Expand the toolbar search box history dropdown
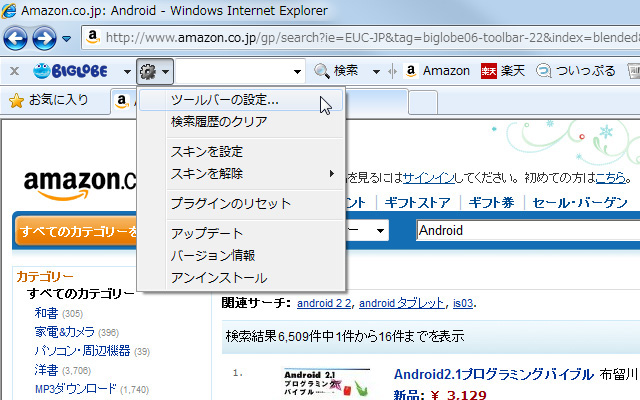 click(298, 72)
